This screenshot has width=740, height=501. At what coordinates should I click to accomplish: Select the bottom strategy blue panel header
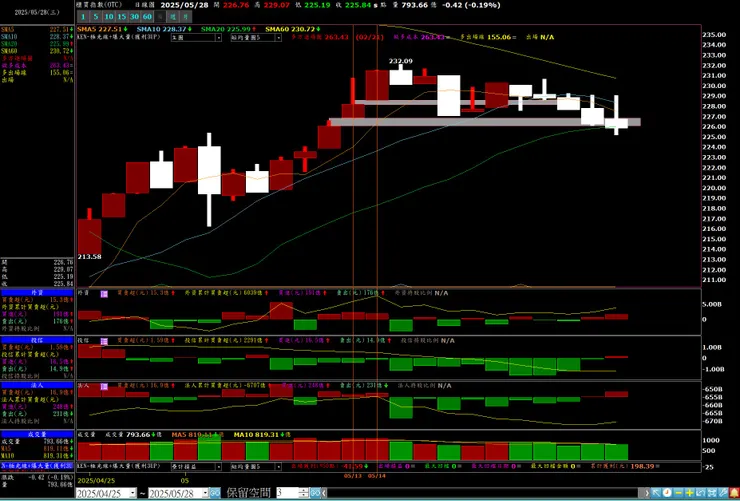37,466
